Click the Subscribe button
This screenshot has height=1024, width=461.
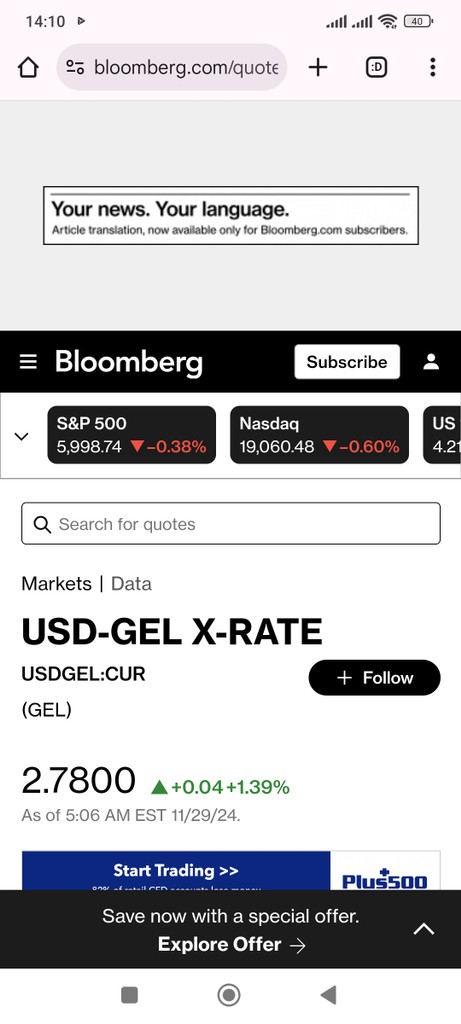tap(347, 362)
